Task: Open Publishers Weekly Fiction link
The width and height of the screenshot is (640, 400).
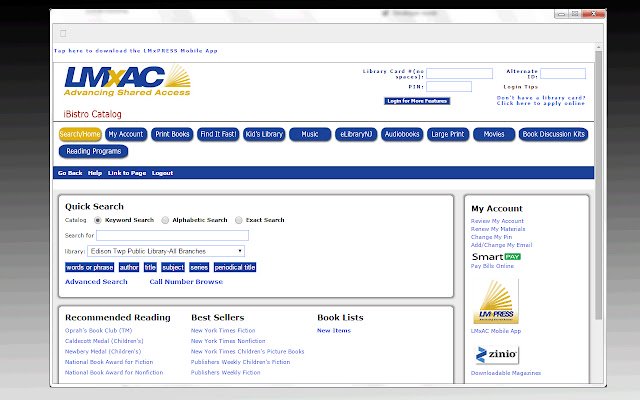Action: [225, 373]
